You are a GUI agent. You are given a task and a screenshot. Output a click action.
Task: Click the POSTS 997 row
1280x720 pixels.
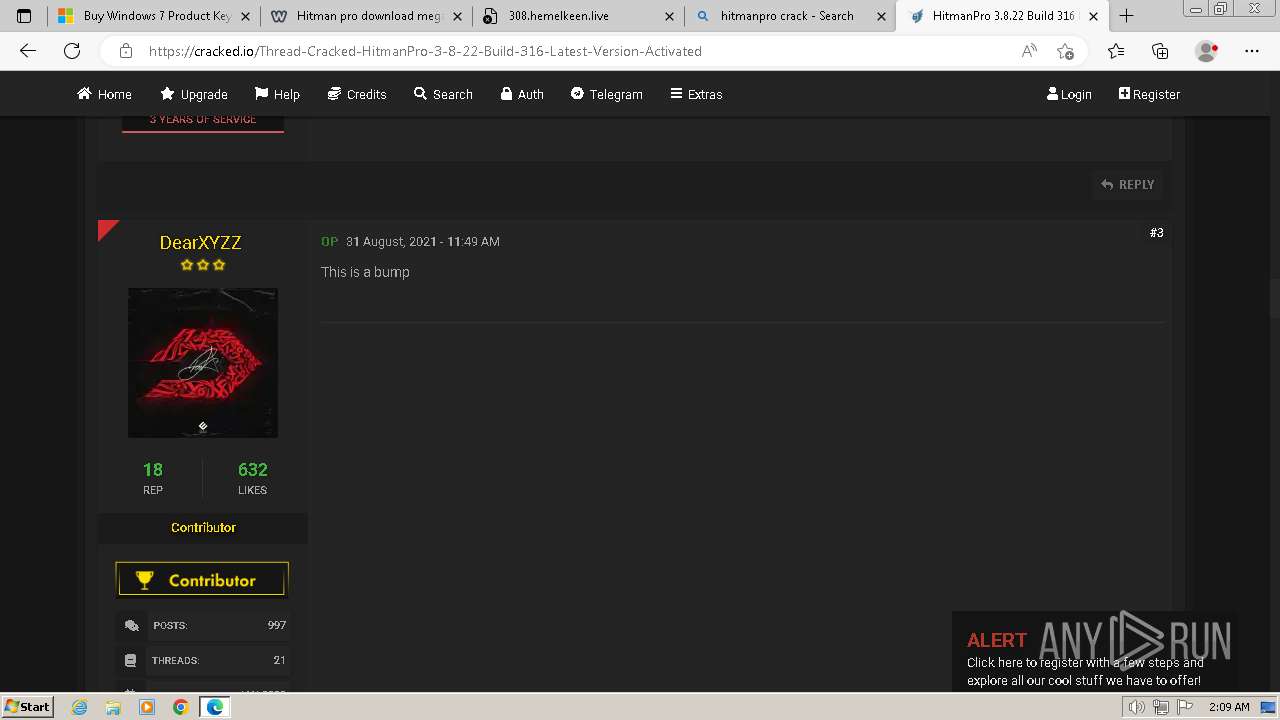(204, 625)
